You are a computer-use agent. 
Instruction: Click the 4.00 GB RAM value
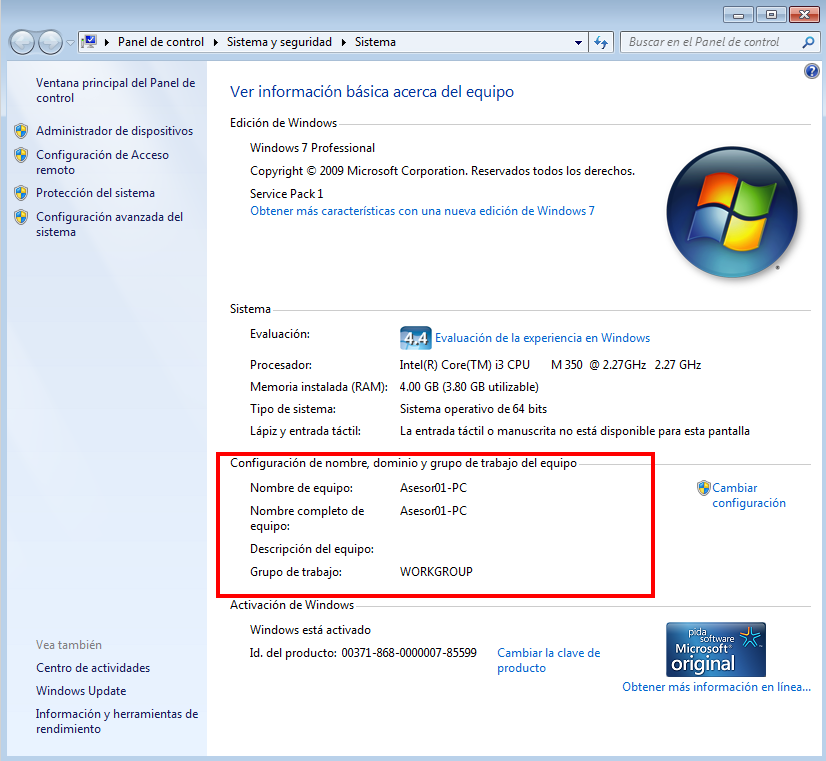(x=469, y=387)
